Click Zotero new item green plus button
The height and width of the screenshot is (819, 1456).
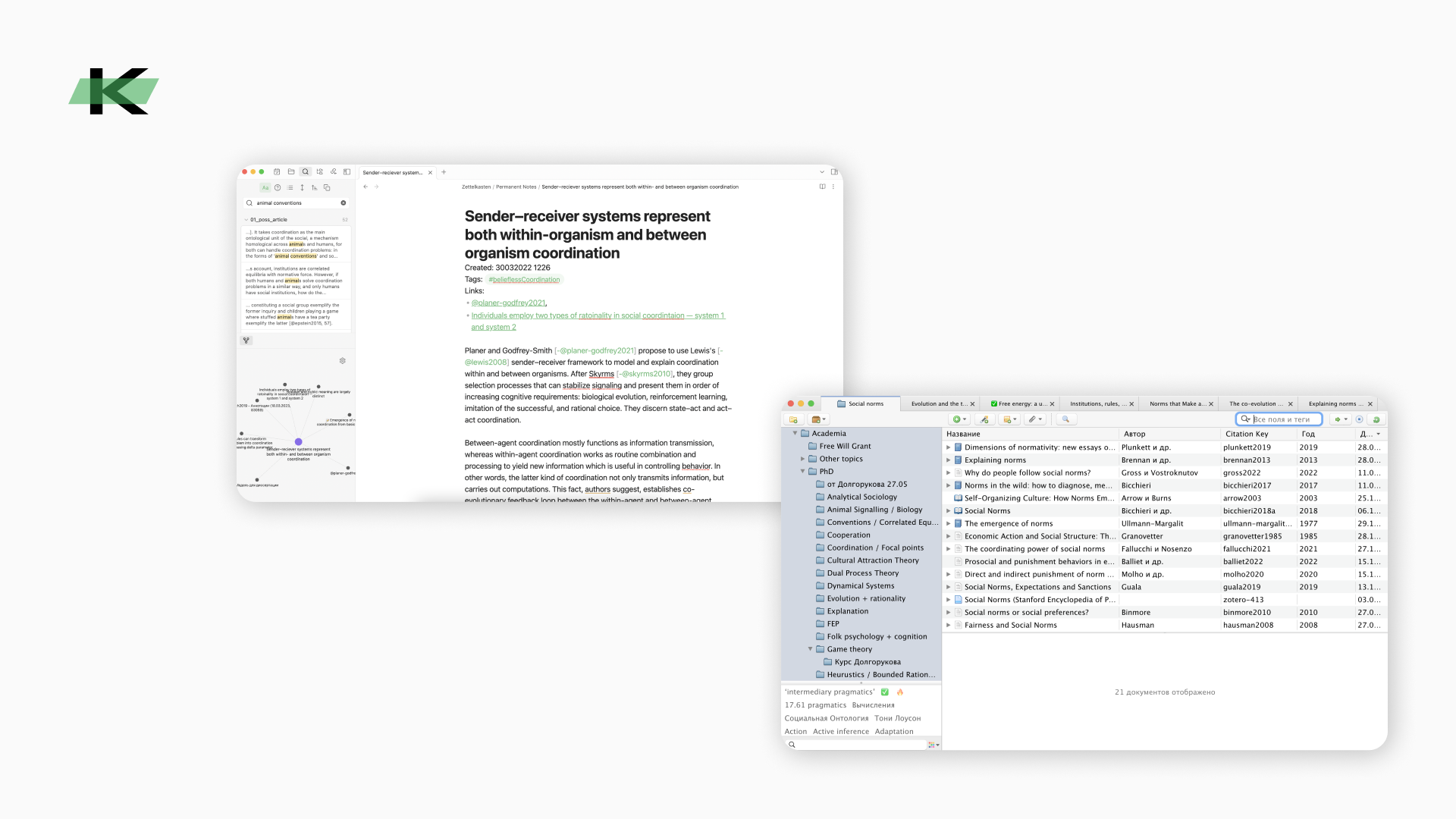click(x=958, y=419)
